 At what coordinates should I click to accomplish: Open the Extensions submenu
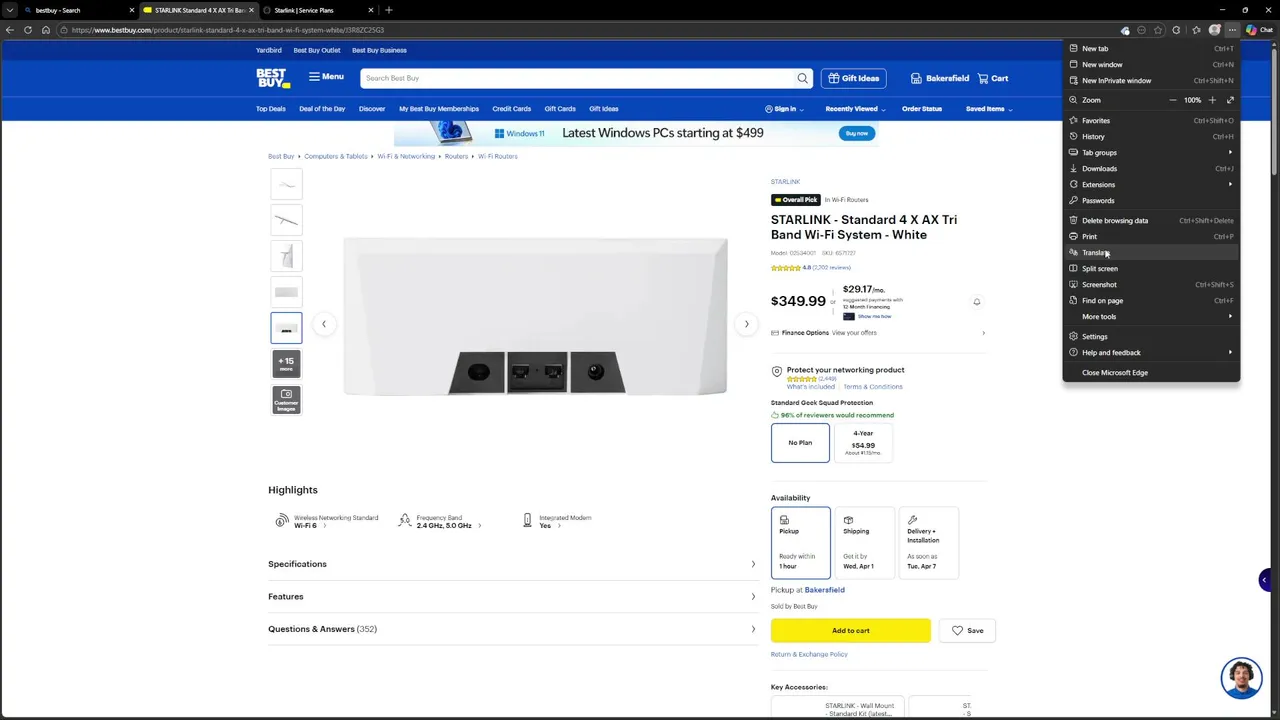click(x=1151, y=184)
